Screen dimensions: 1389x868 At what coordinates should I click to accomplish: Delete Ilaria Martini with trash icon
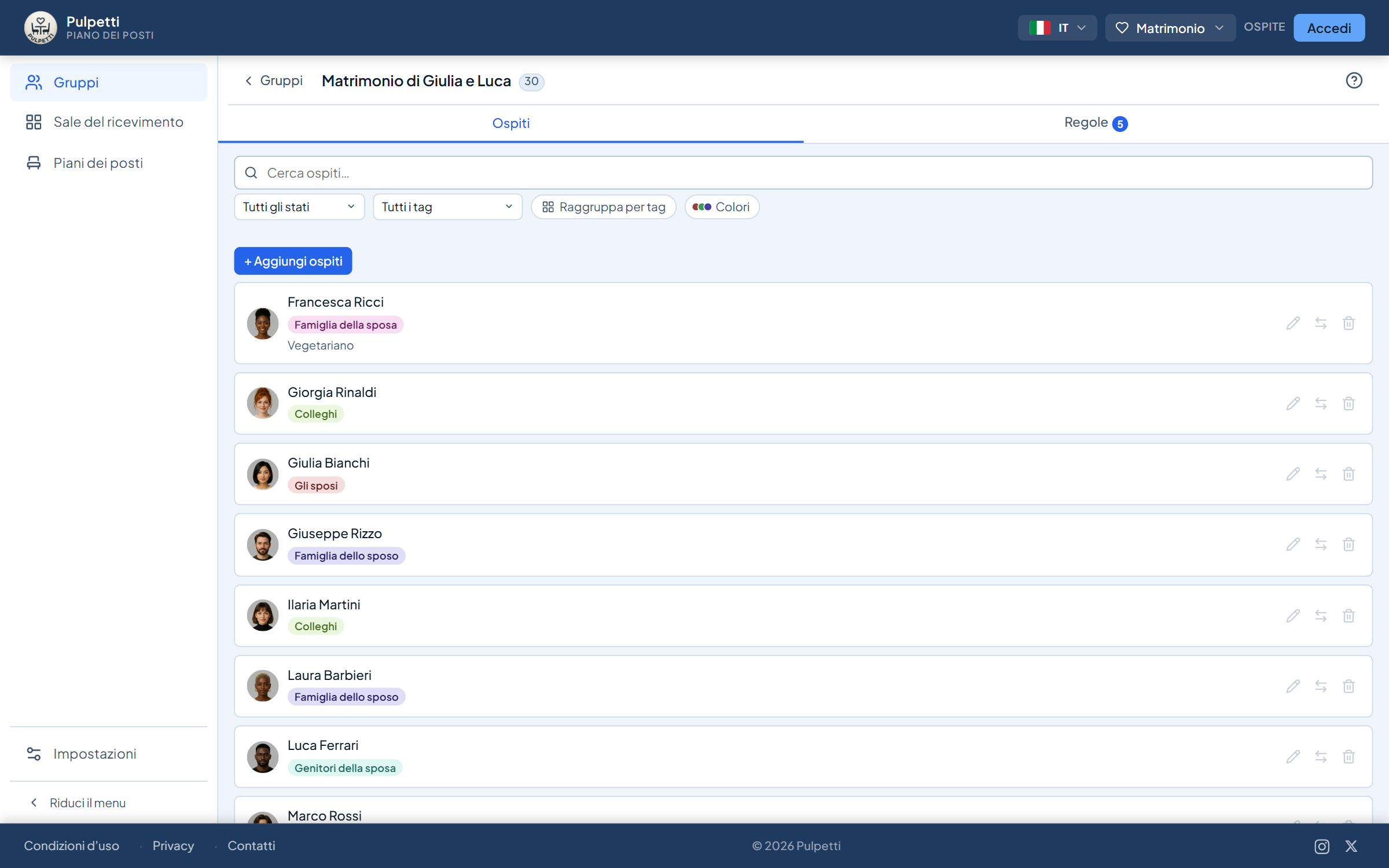(x=1348, y=616)
